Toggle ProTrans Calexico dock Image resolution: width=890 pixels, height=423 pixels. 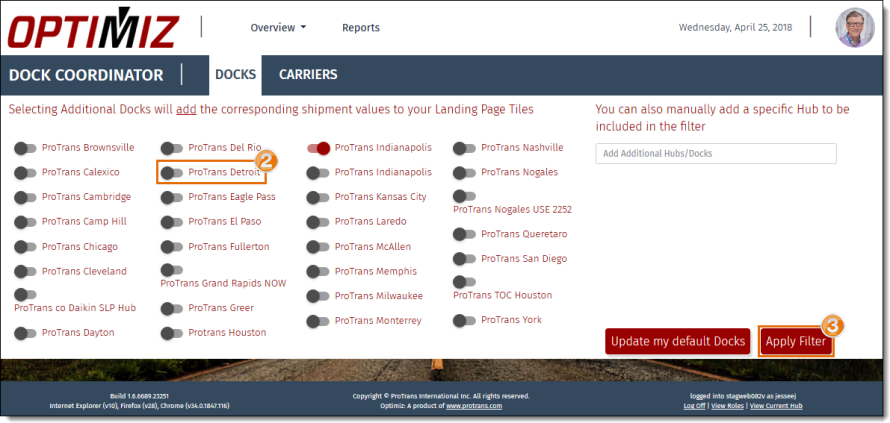pos(25,173)
